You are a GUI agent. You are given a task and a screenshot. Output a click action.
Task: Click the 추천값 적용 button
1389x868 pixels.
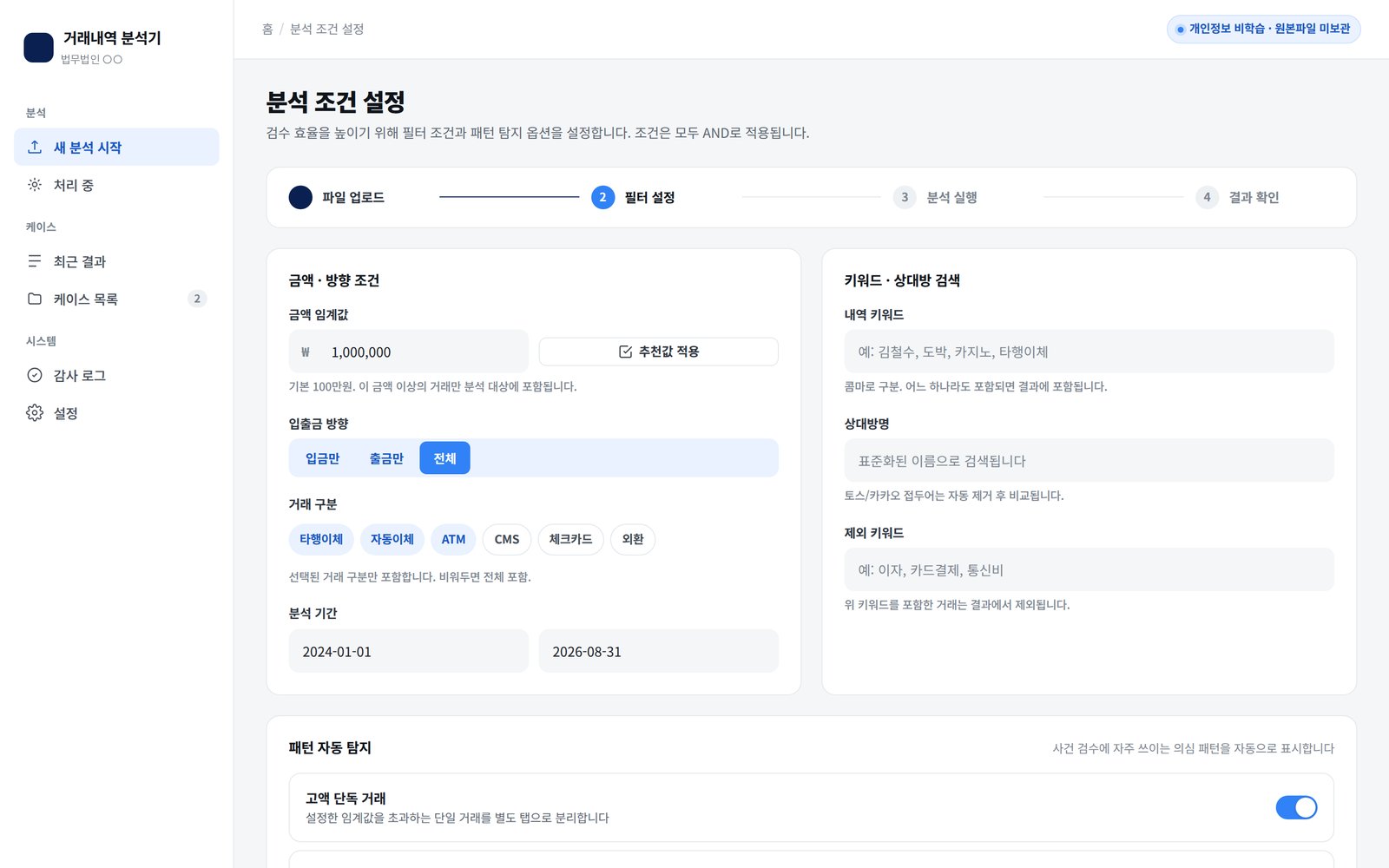click(x=658, y=352)
